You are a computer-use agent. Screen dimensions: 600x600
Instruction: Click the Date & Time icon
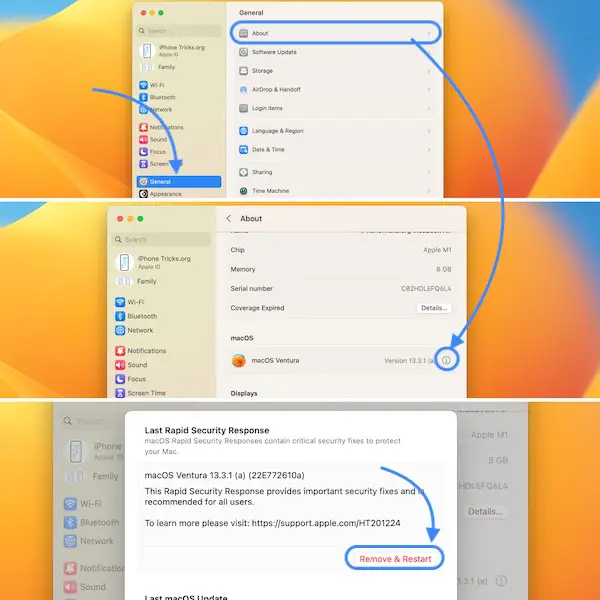243,150
